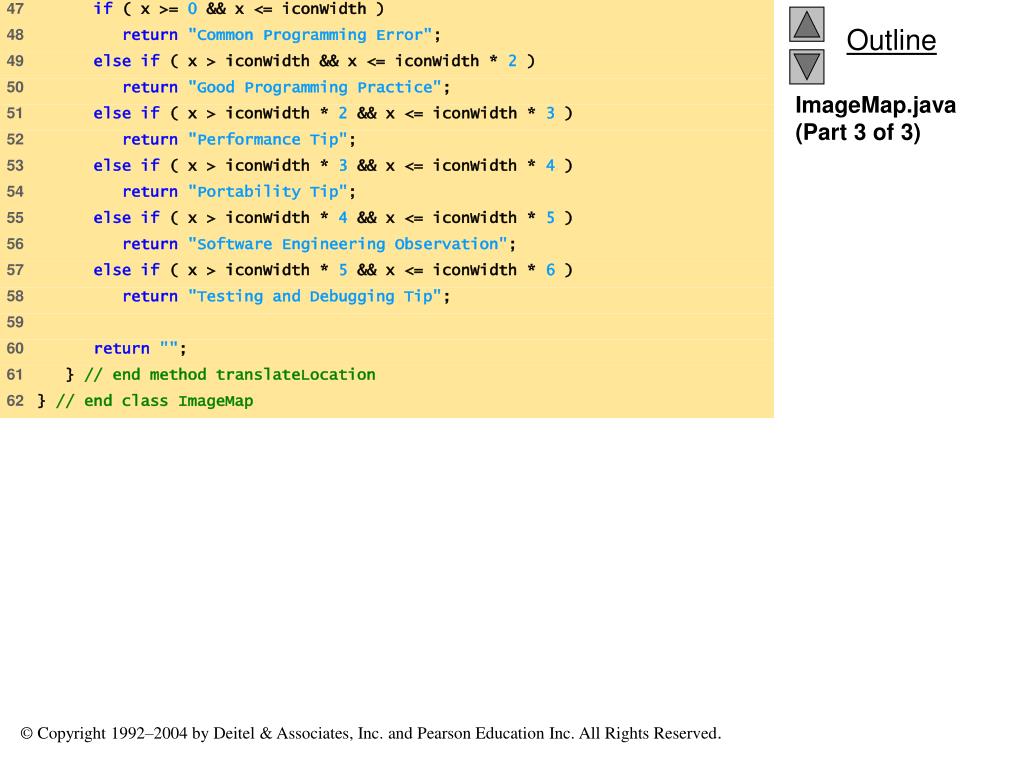Screen dimensions: 1024x768
Task: Select string "Performance Tip" on line 52
Action: [268, 140]
